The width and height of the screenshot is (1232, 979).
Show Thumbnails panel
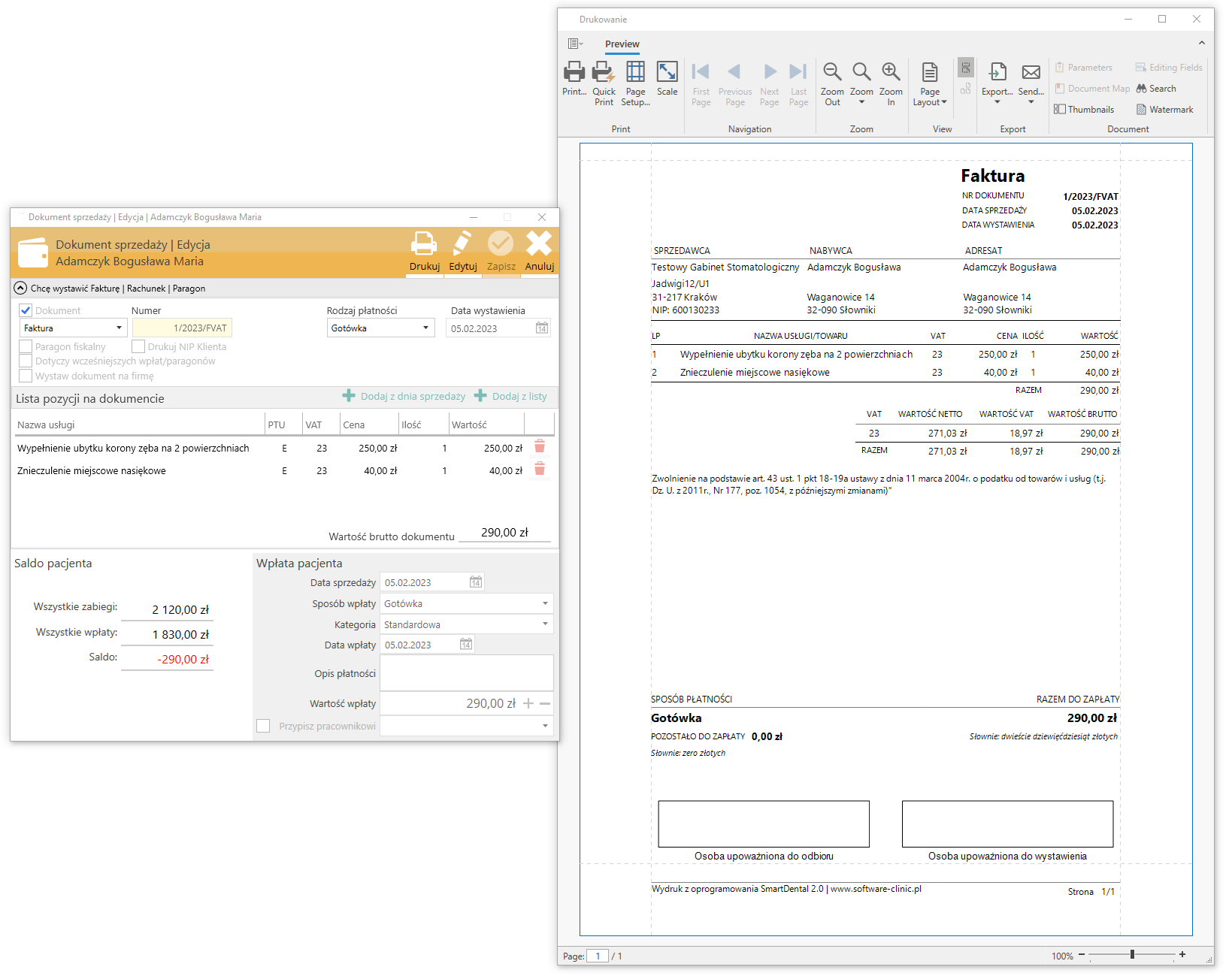pos(1084,110)
